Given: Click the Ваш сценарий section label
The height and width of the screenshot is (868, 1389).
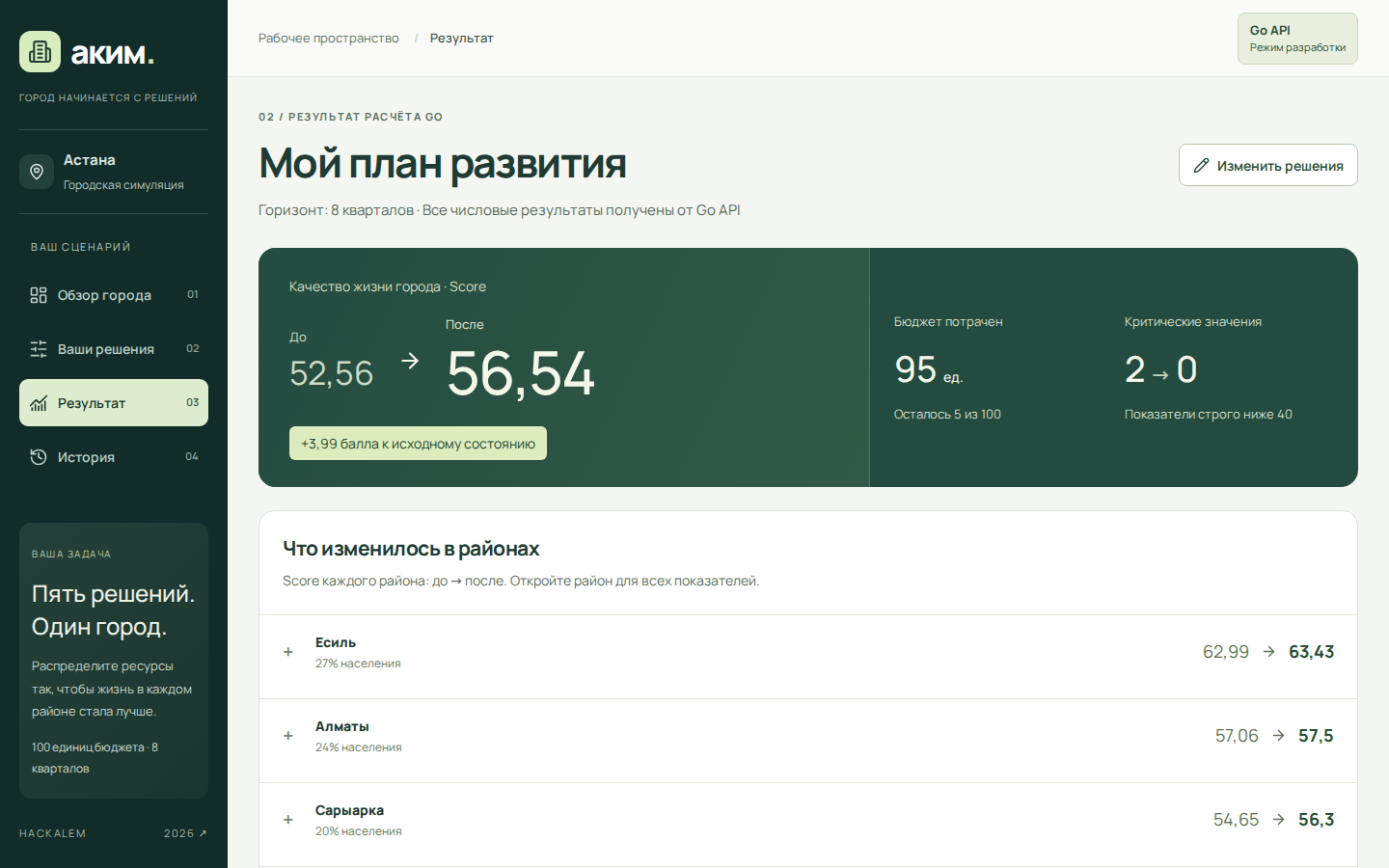Looking at the screenshot, I should [80, 247].
